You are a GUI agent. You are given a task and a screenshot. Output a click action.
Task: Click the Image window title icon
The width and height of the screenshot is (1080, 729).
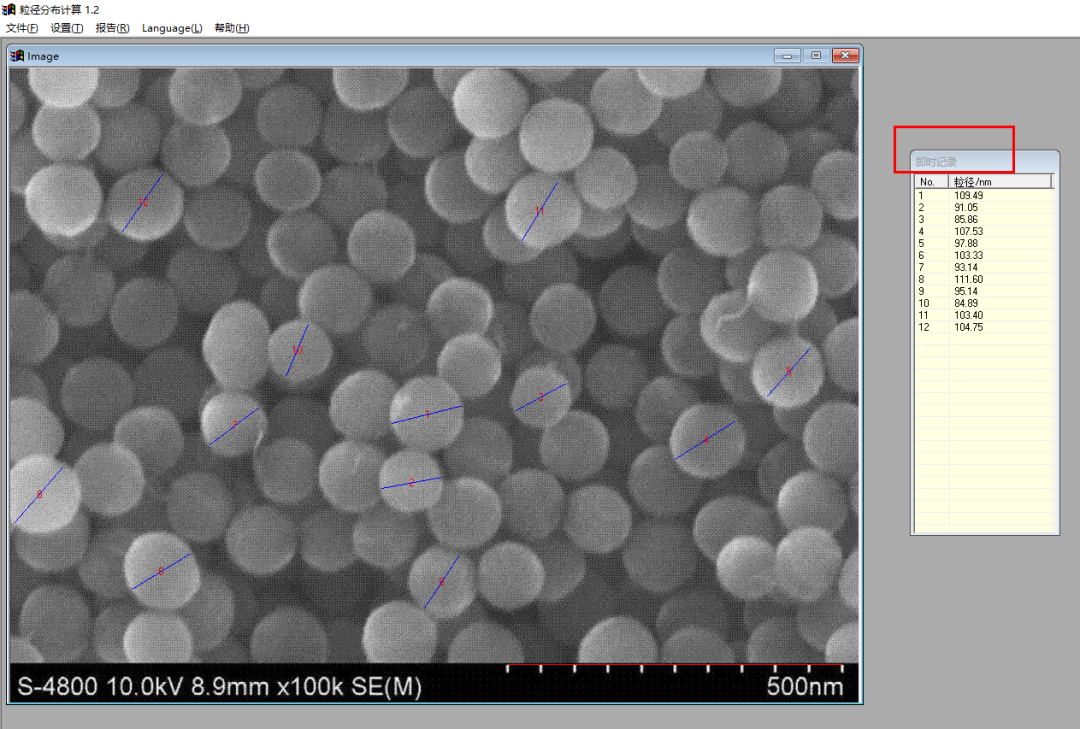coord(17,56)
